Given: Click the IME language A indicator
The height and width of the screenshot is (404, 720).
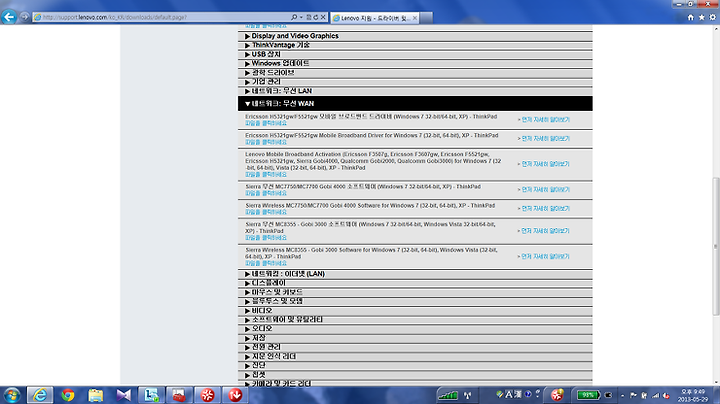Looking at the screenshot, I should click(509, 394).
